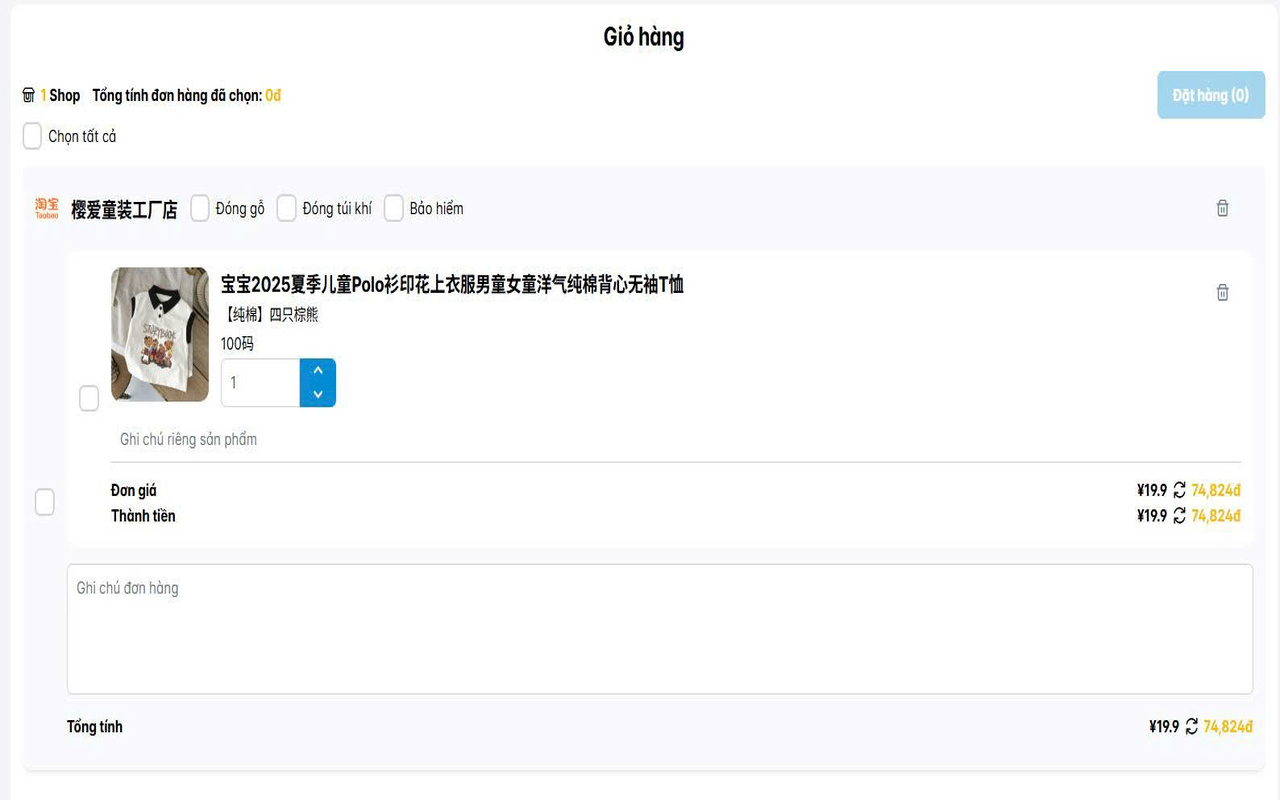Check the Đóng túi khí option
1280x800 pixels.
click(287, 208)
